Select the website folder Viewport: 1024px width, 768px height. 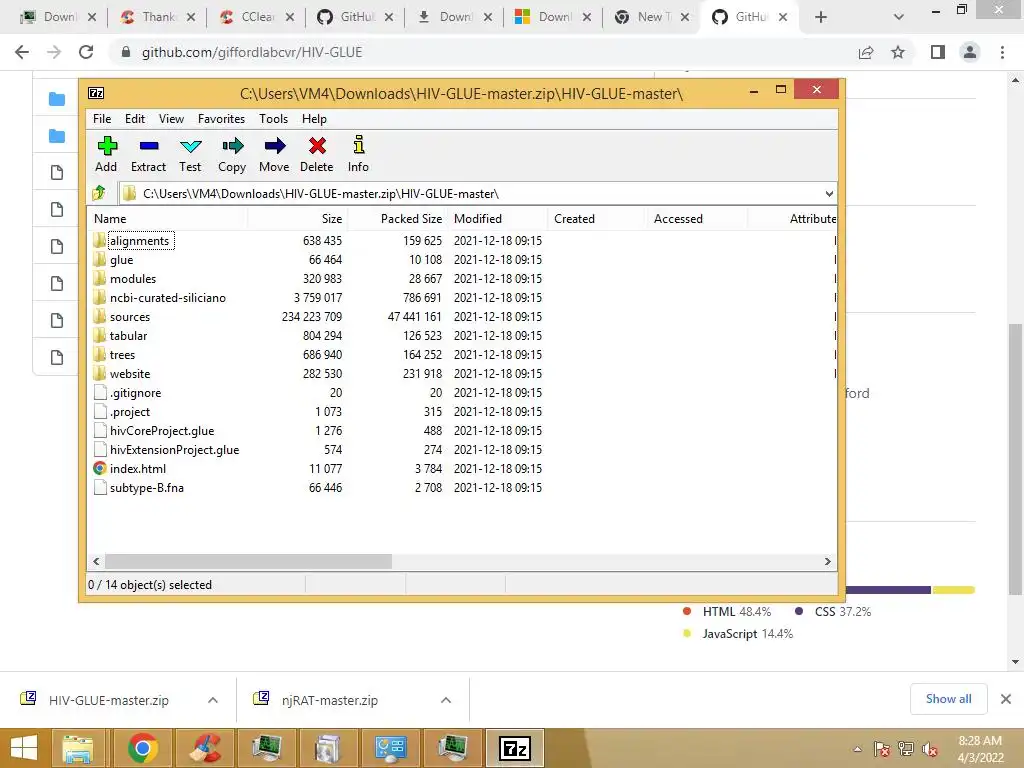[x=130, y=374]
